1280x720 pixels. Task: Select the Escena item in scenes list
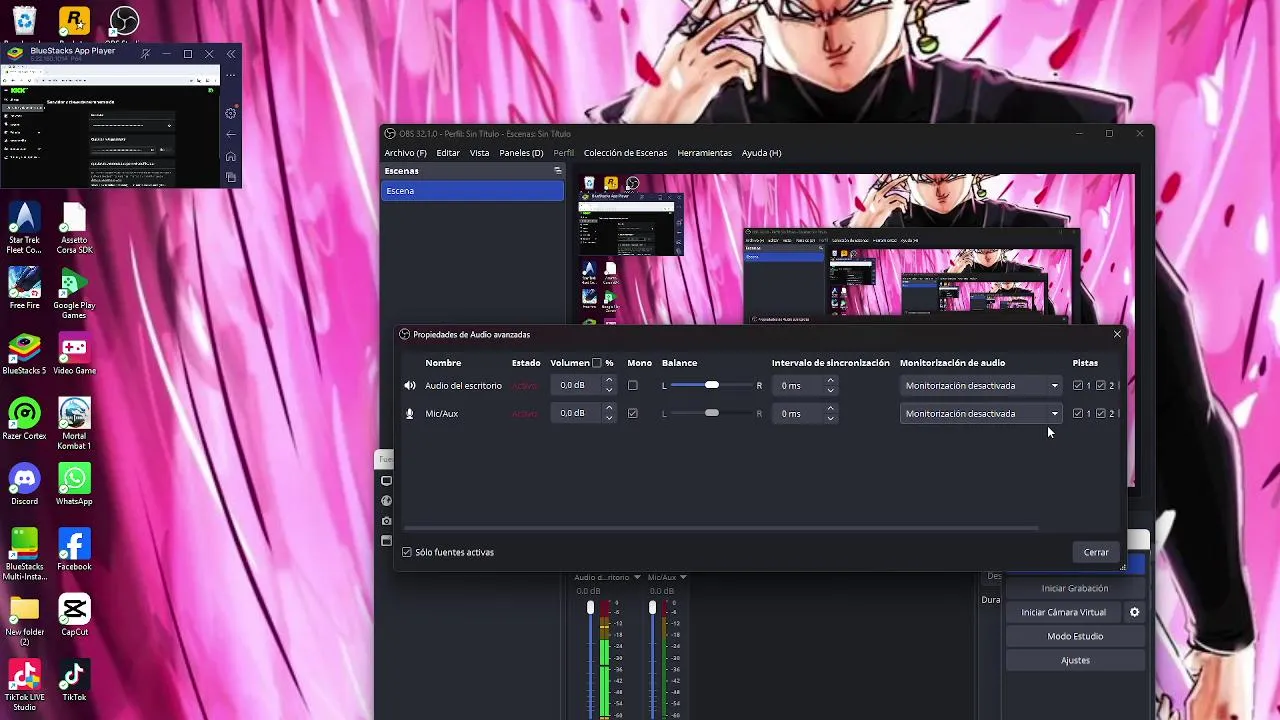[472, 191]
